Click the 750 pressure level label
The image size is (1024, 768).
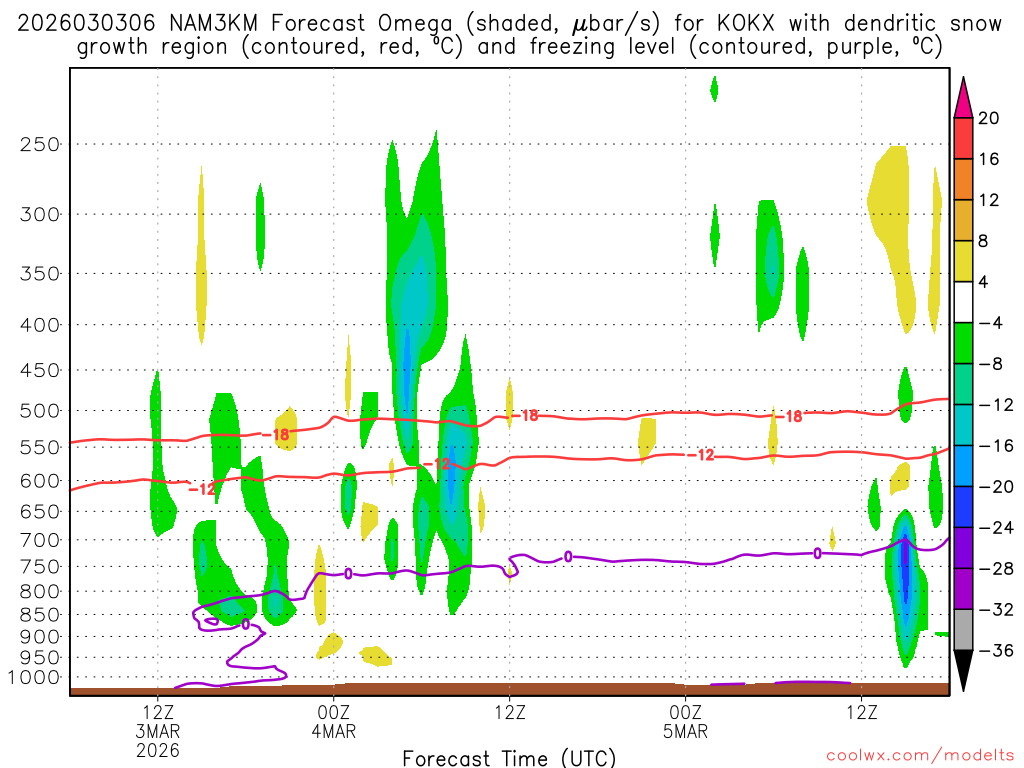tap(40, 567)
